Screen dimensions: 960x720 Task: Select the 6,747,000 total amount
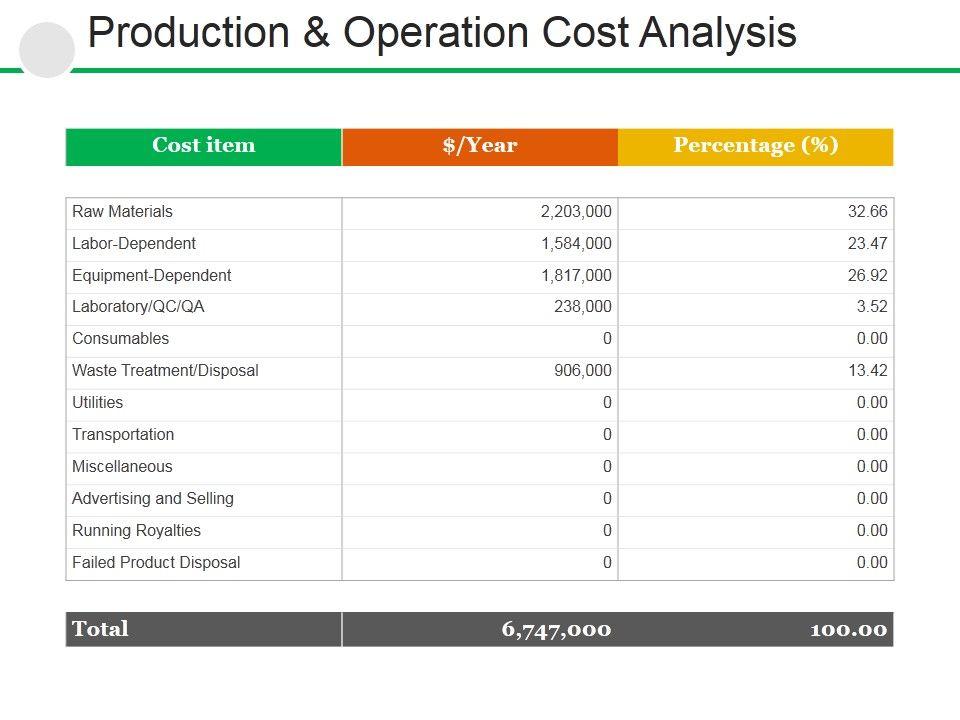(555, 629)
